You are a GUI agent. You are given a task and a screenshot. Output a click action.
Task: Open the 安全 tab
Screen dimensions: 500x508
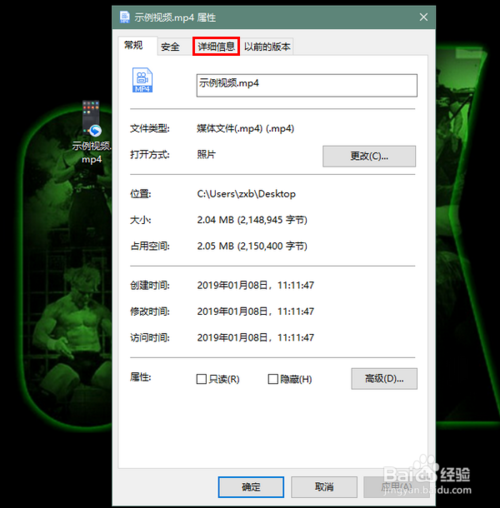[170, 47]
